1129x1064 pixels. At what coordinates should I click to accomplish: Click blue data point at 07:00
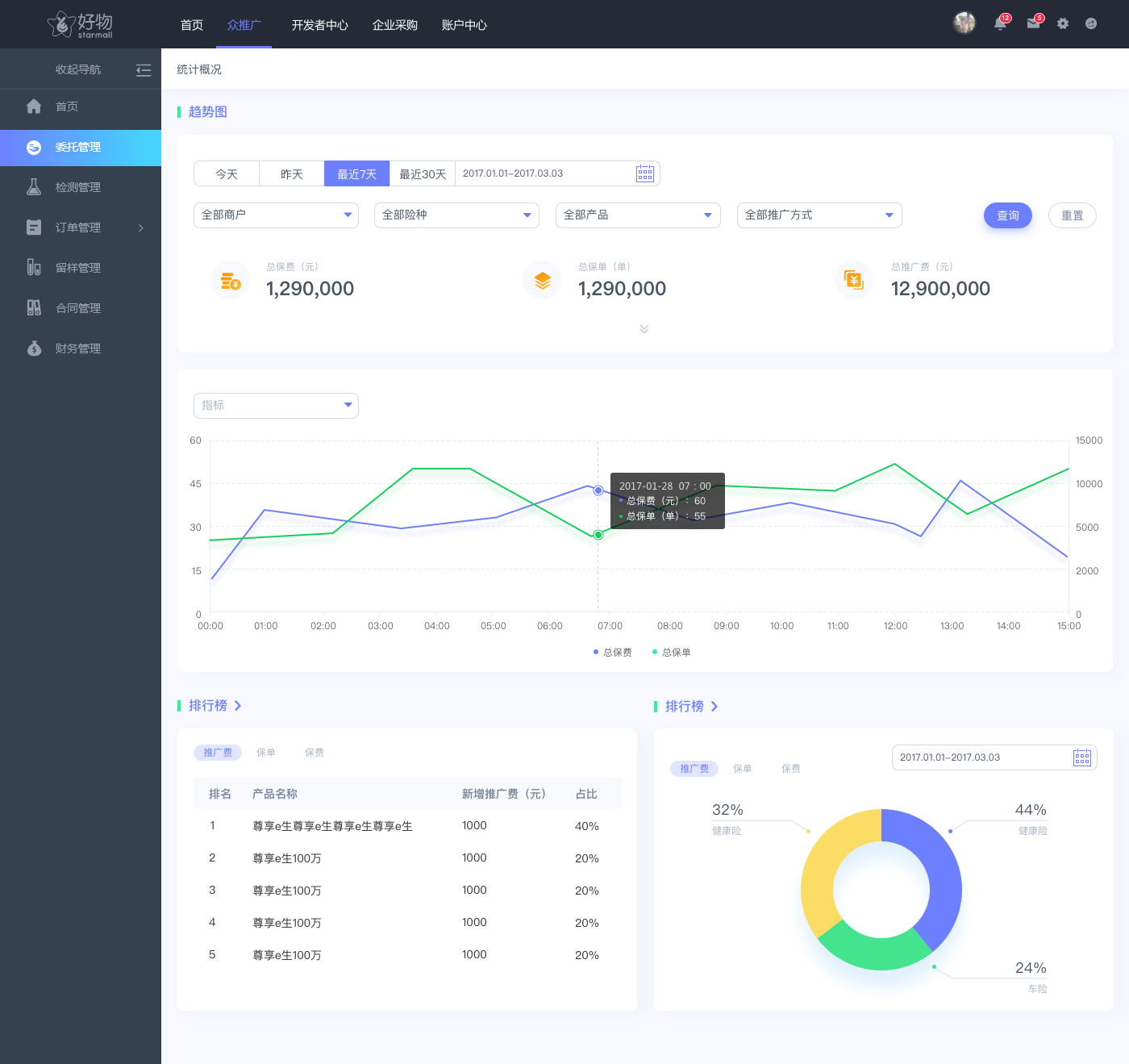(598, 490)
